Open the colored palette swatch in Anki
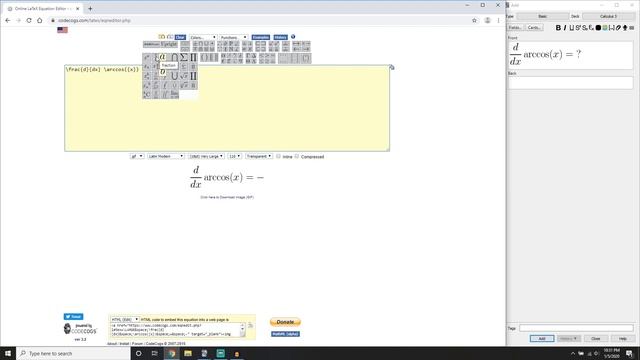640x360 pixels. point(605,28)
